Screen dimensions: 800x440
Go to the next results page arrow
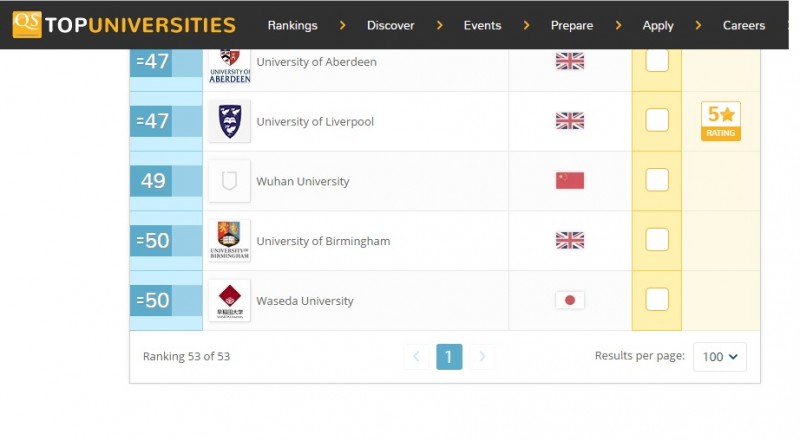(482, 356)
